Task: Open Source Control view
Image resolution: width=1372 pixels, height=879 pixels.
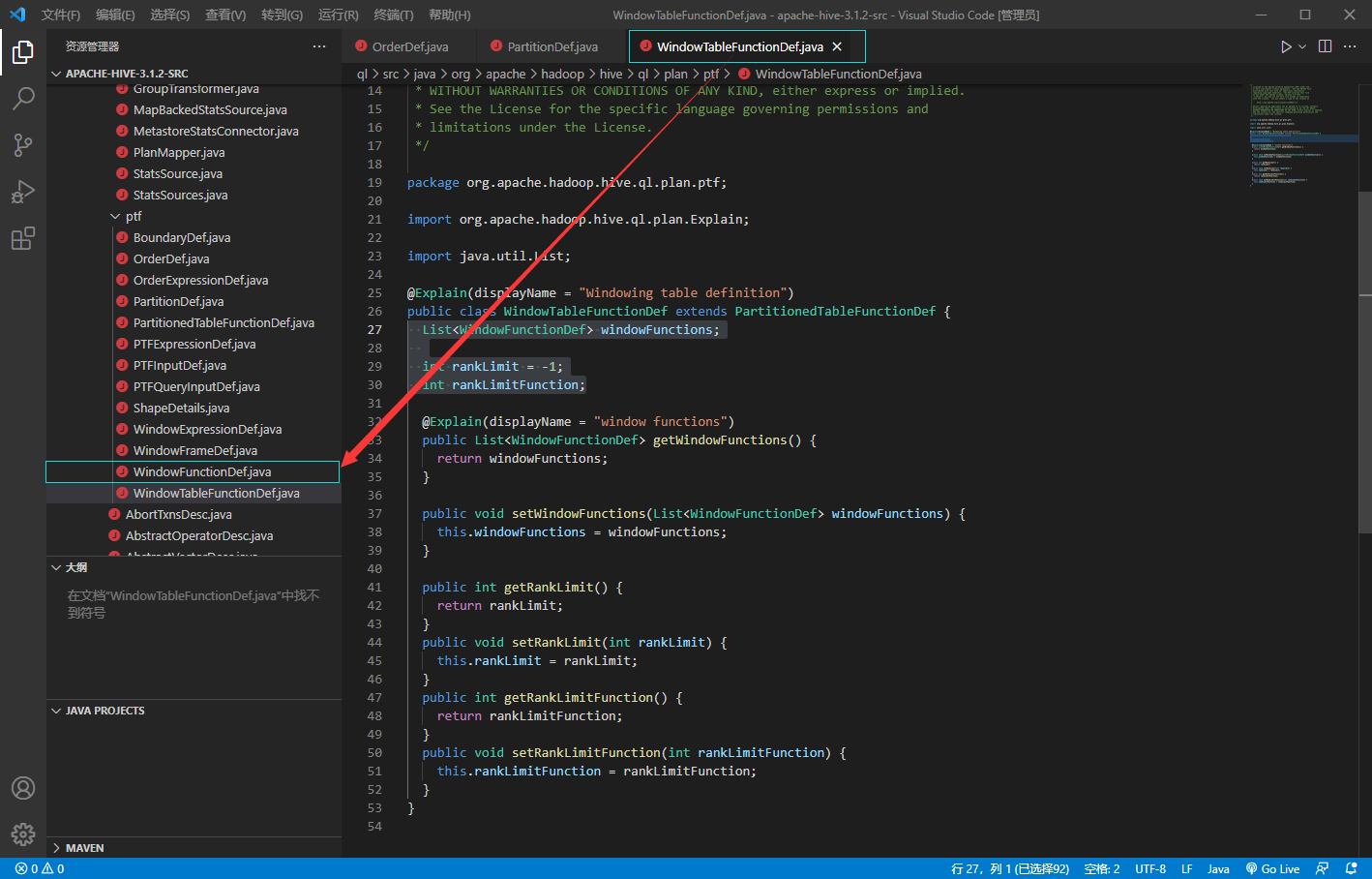Action: click(x=23, y=144)
